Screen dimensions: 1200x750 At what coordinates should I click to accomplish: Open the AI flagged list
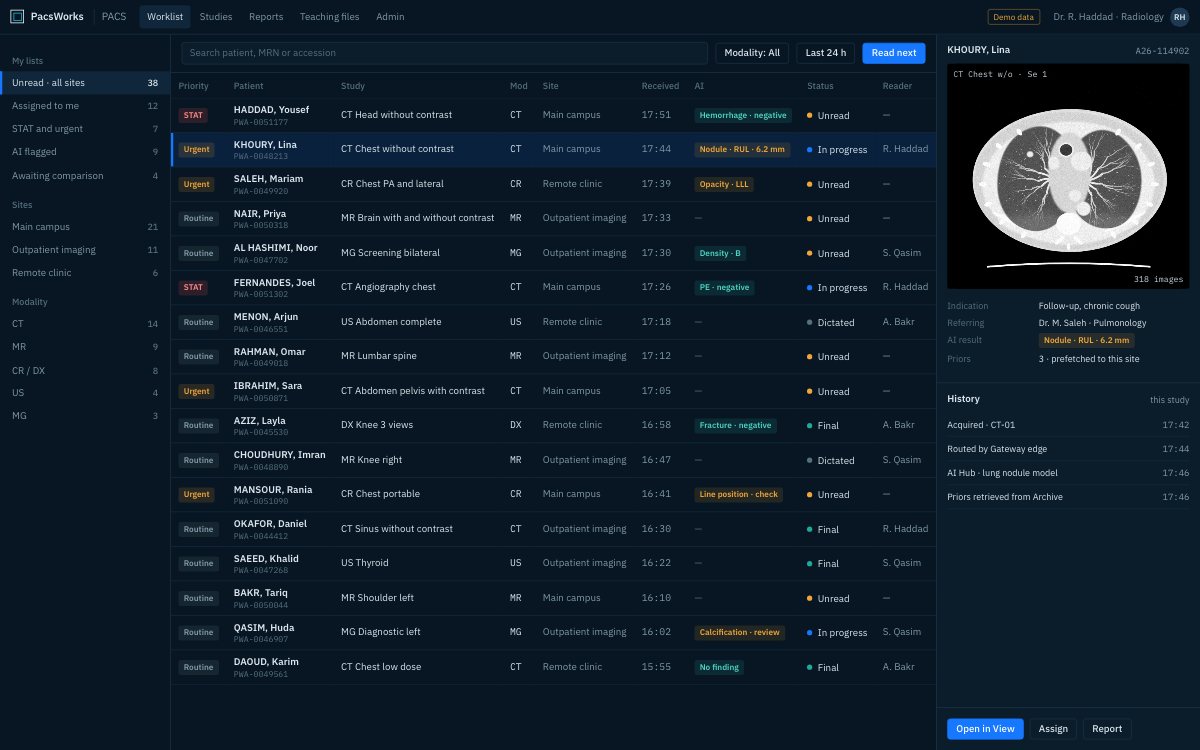(85, 152)
